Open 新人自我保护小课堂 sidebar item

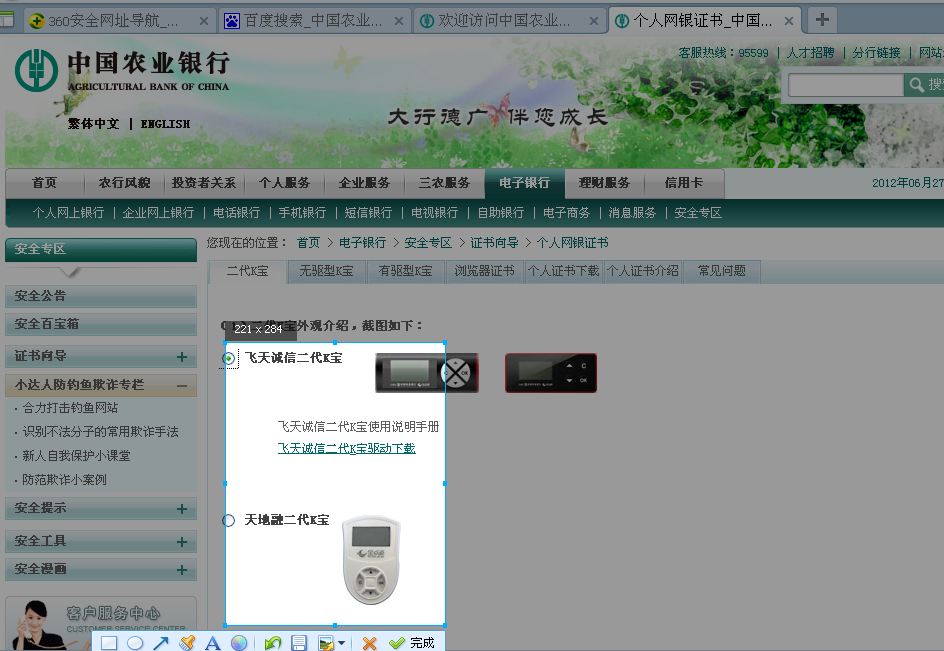pyautogui.click(x=76, y=456)
